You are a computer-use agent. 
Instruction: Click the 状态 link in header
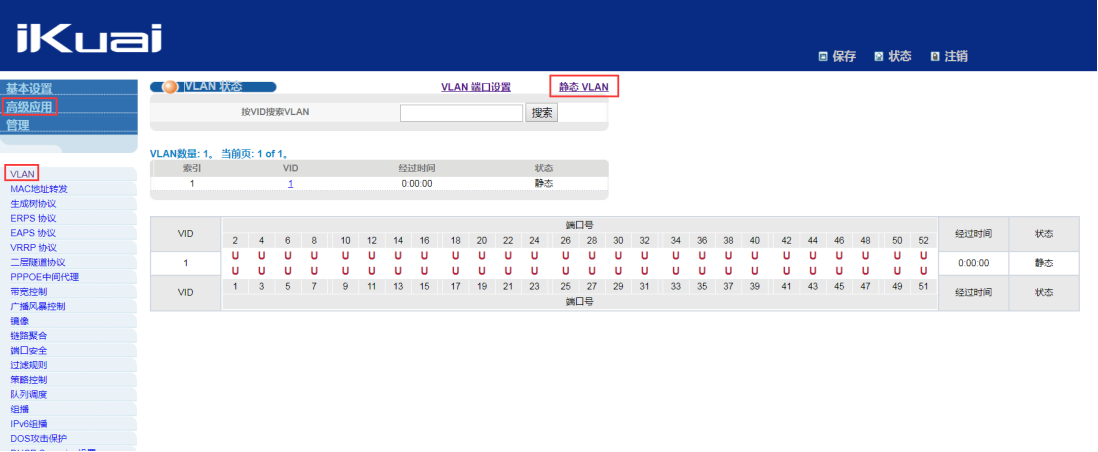pos(900,57)
